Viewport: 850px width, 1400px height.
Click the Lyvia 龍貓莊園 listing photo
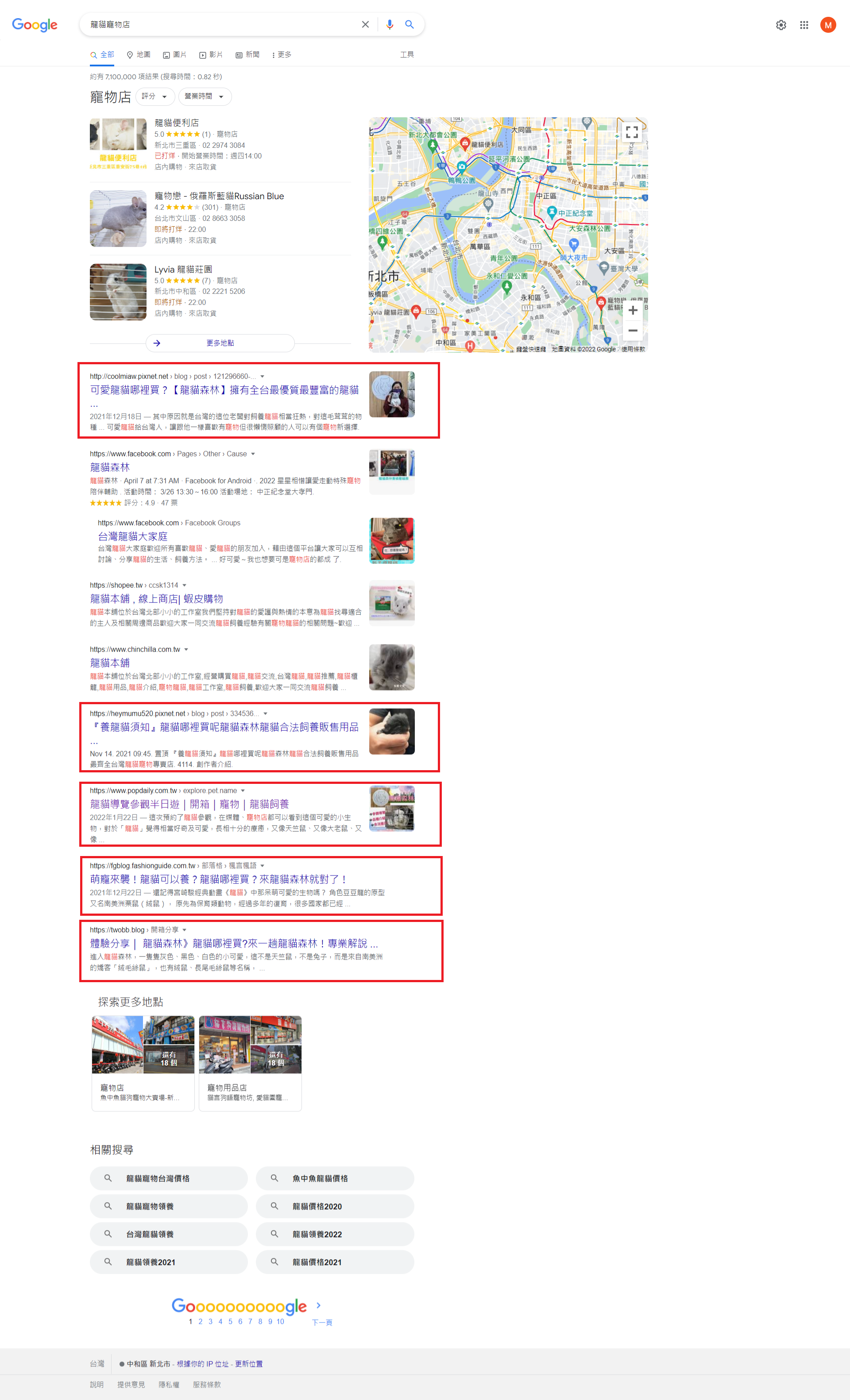click(118, 292)
